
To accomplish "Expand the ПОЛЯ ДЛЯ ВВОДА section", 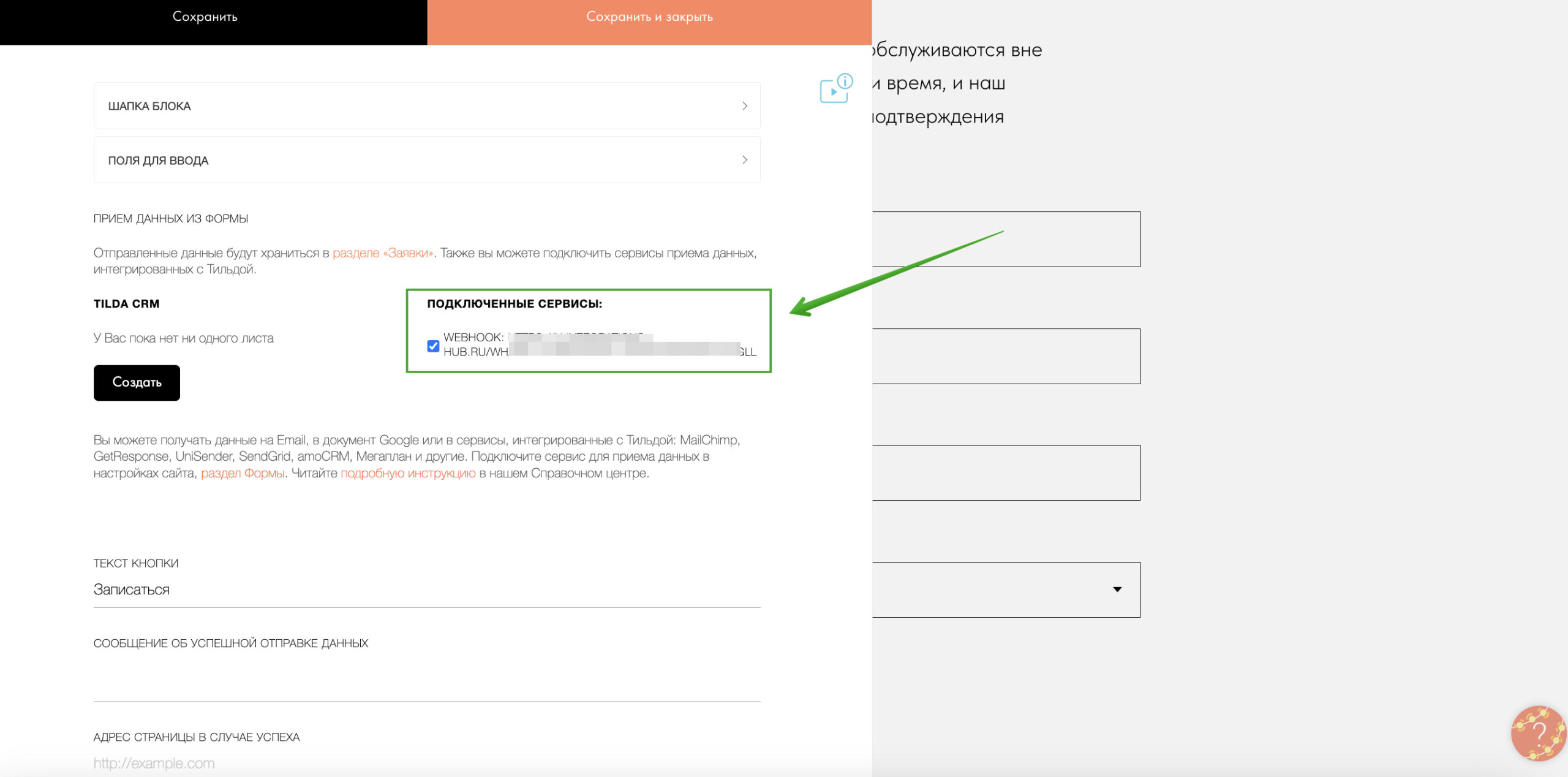I will tap(427, 159).
